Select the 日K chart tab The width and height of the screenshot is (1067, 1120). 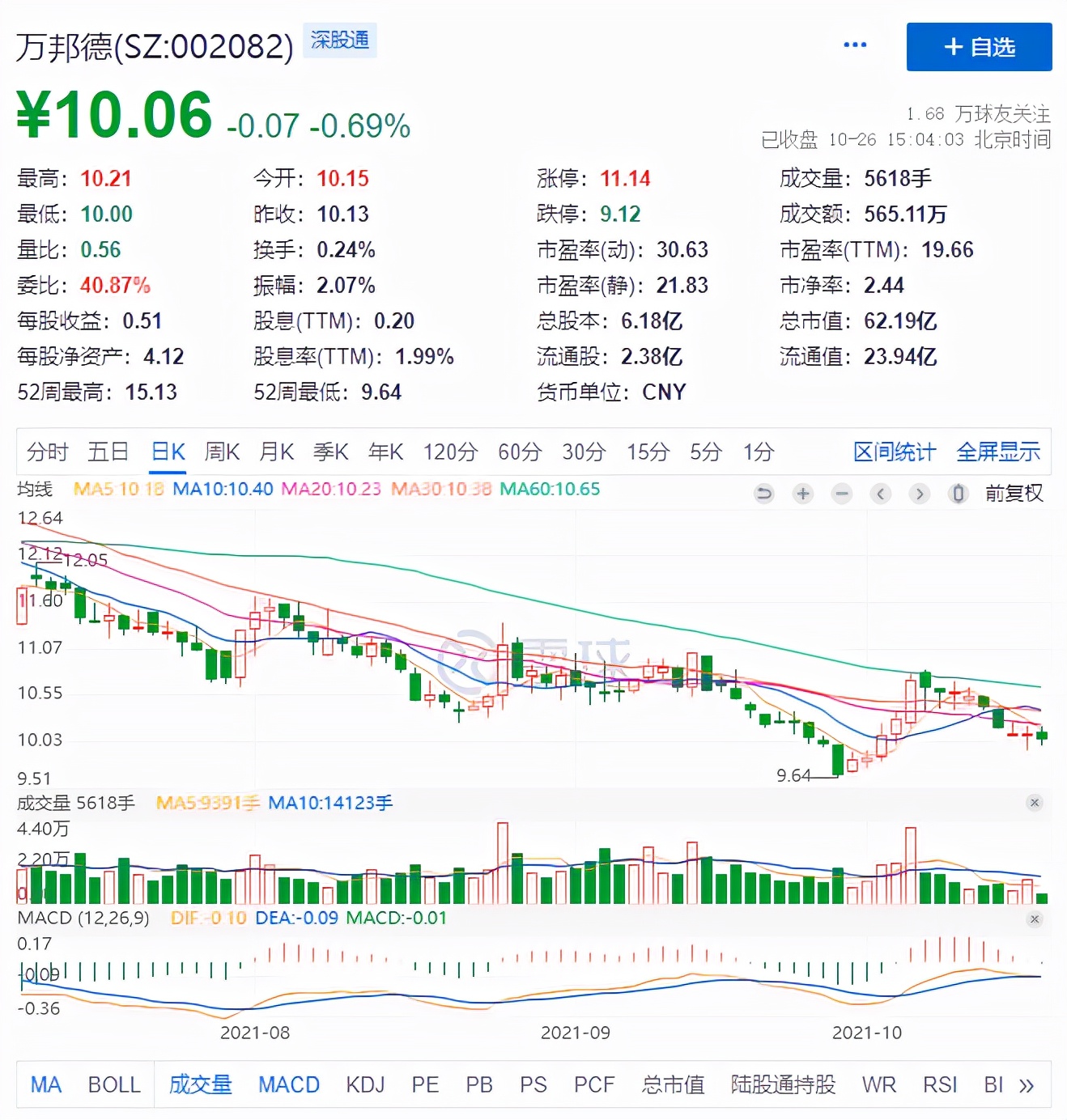168,452
